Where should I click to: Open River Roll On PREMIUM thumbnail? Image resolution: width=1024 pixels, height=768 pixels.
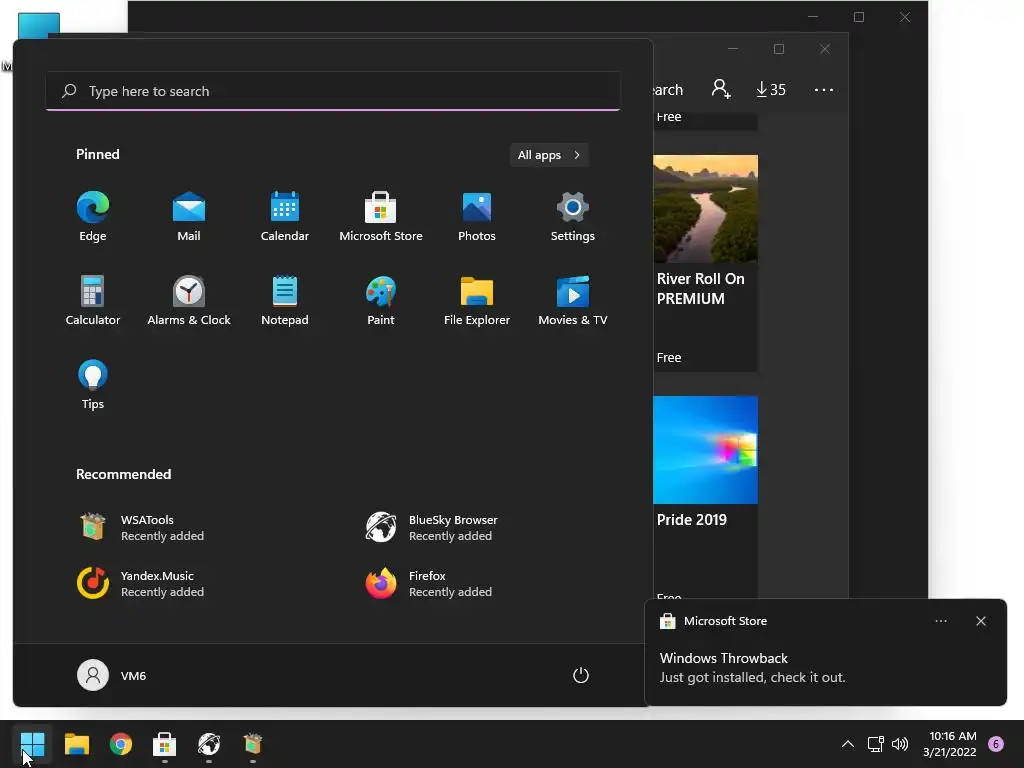coord(706,209)
